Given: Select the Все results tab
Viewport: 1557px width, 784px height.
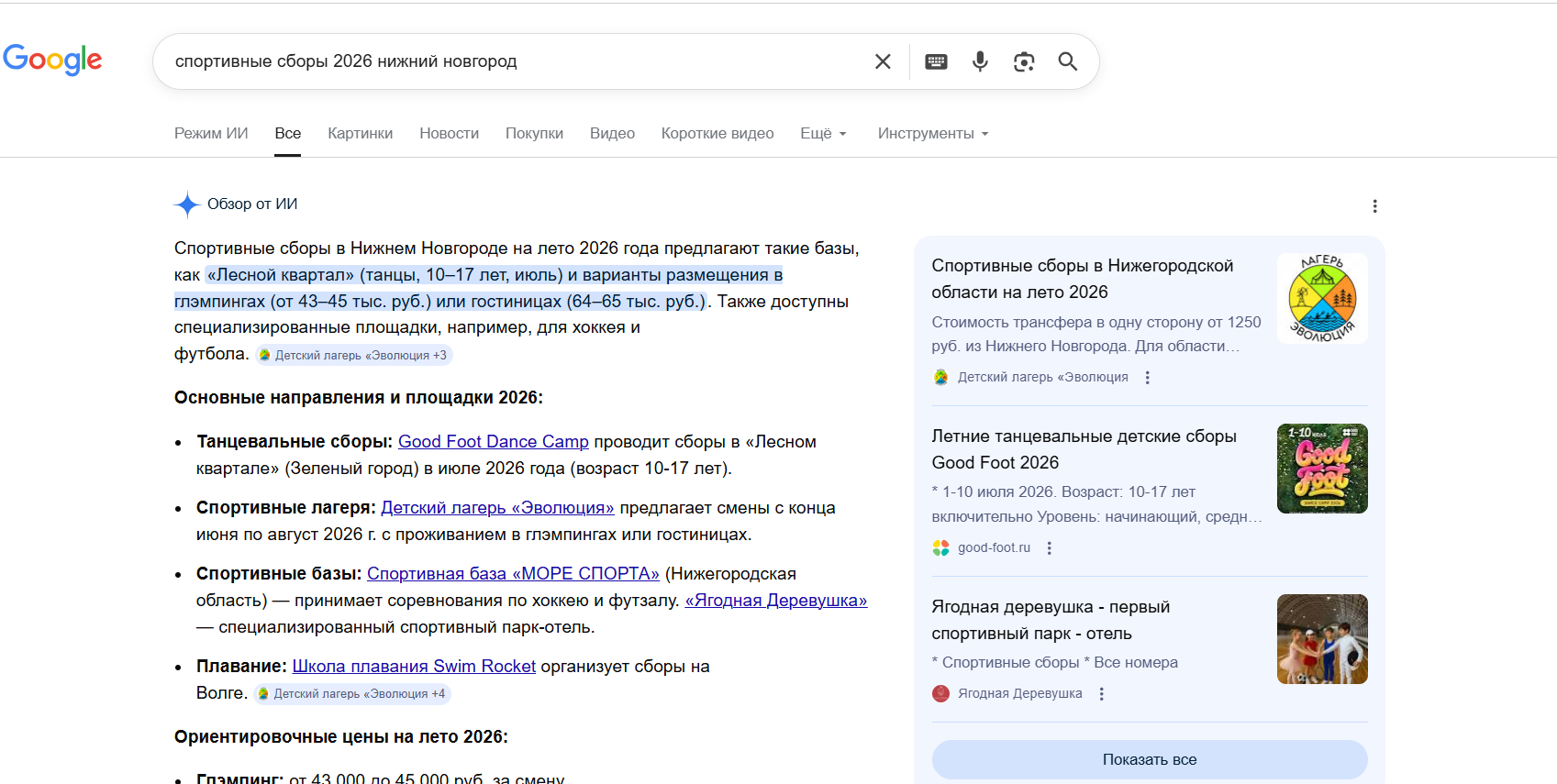Looking at the screenshot, I should point(288,133).
